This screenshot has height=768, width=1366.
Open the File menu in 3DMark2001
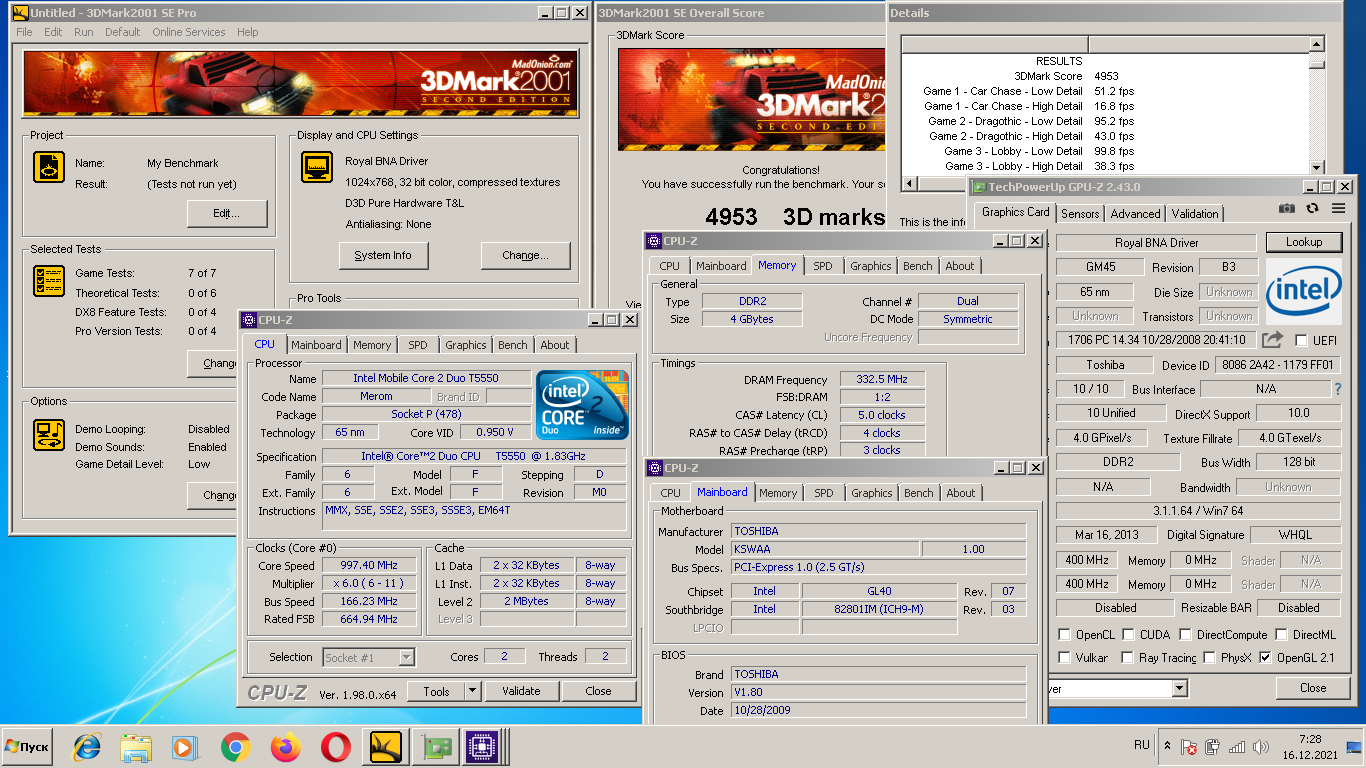24,32
